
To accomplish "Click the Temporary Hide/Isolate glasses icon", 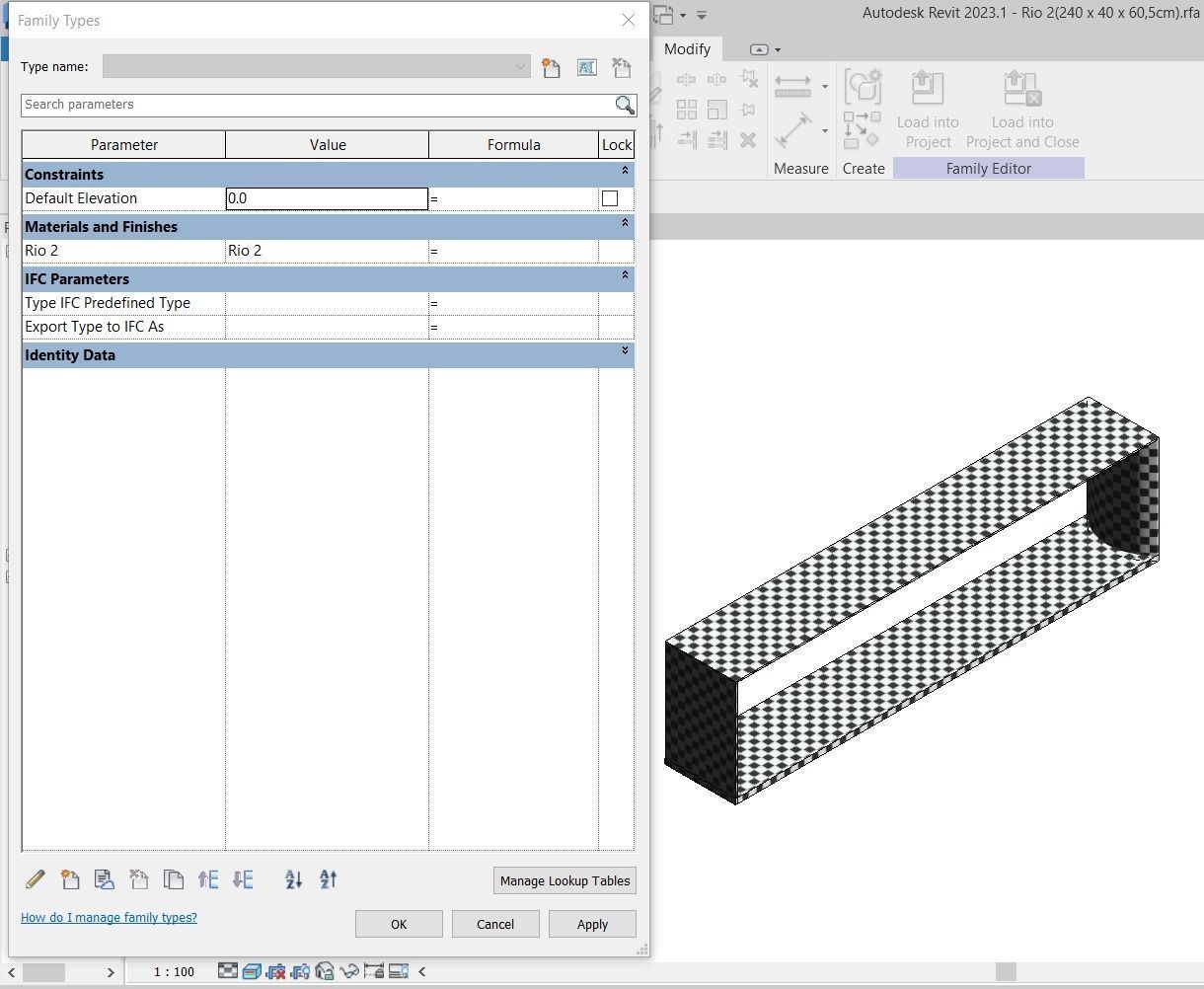I will tap(348, 971).
